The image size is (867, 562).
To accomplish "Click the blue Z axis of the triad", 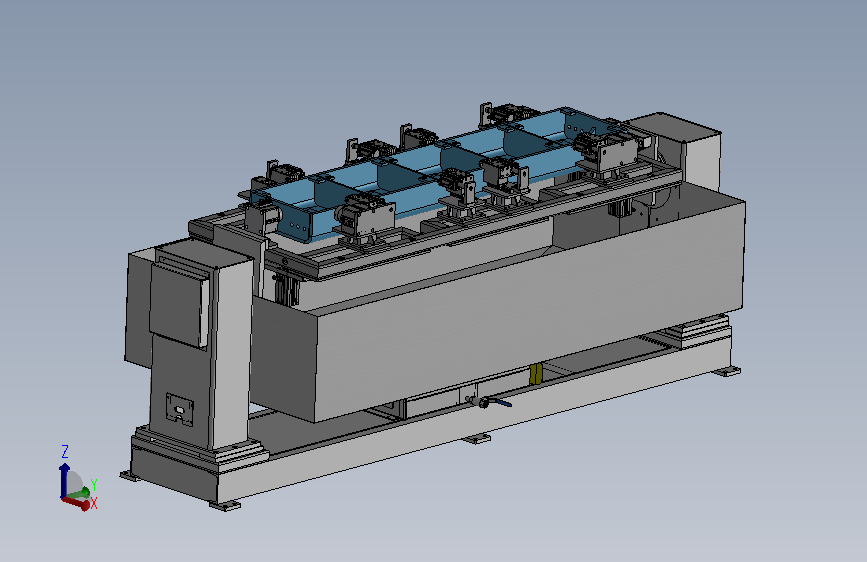I will click(64, 480).
